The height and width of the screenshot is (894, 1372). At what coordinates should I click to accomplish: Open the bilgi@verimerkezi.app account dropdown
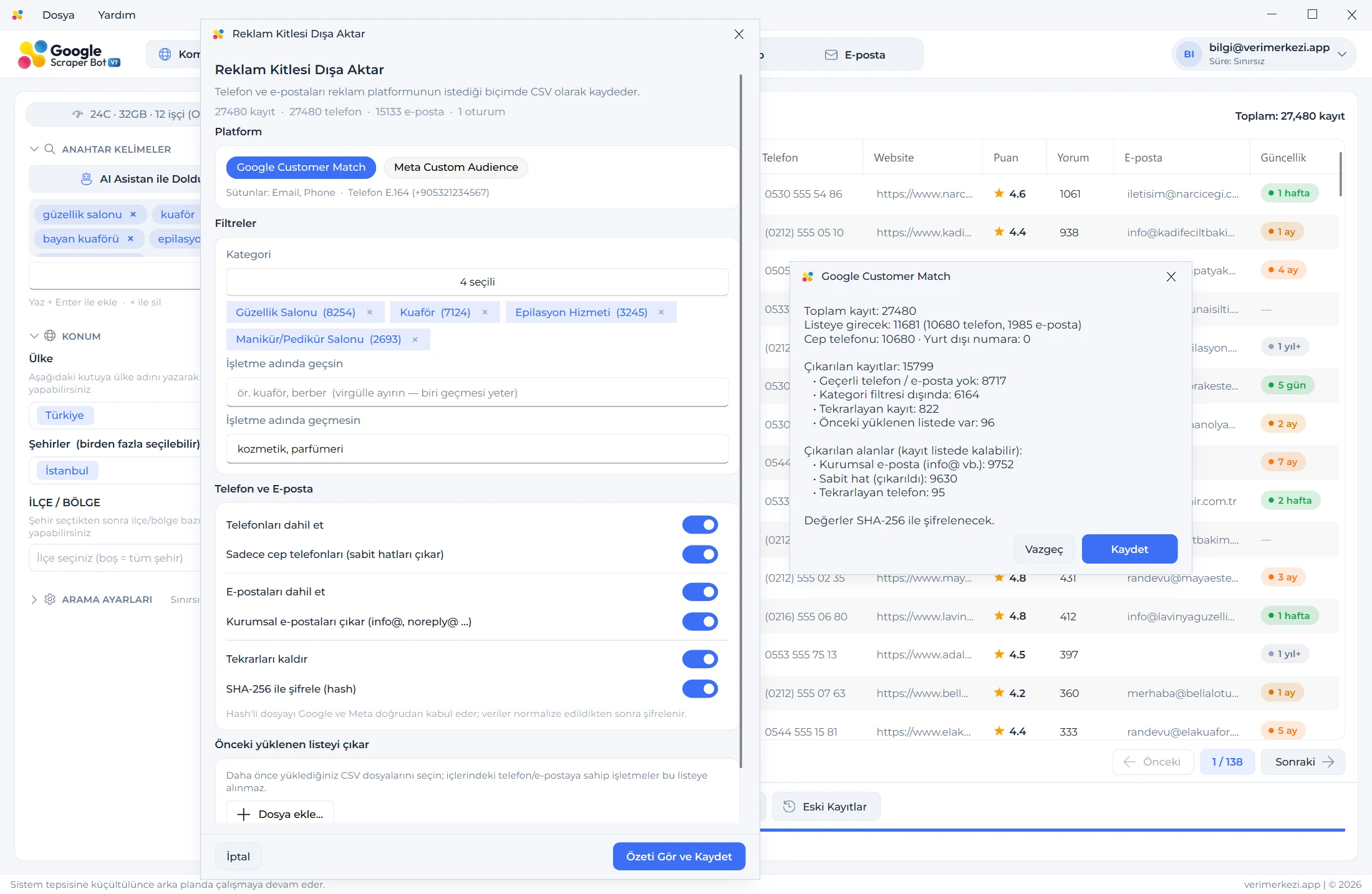1263,54
